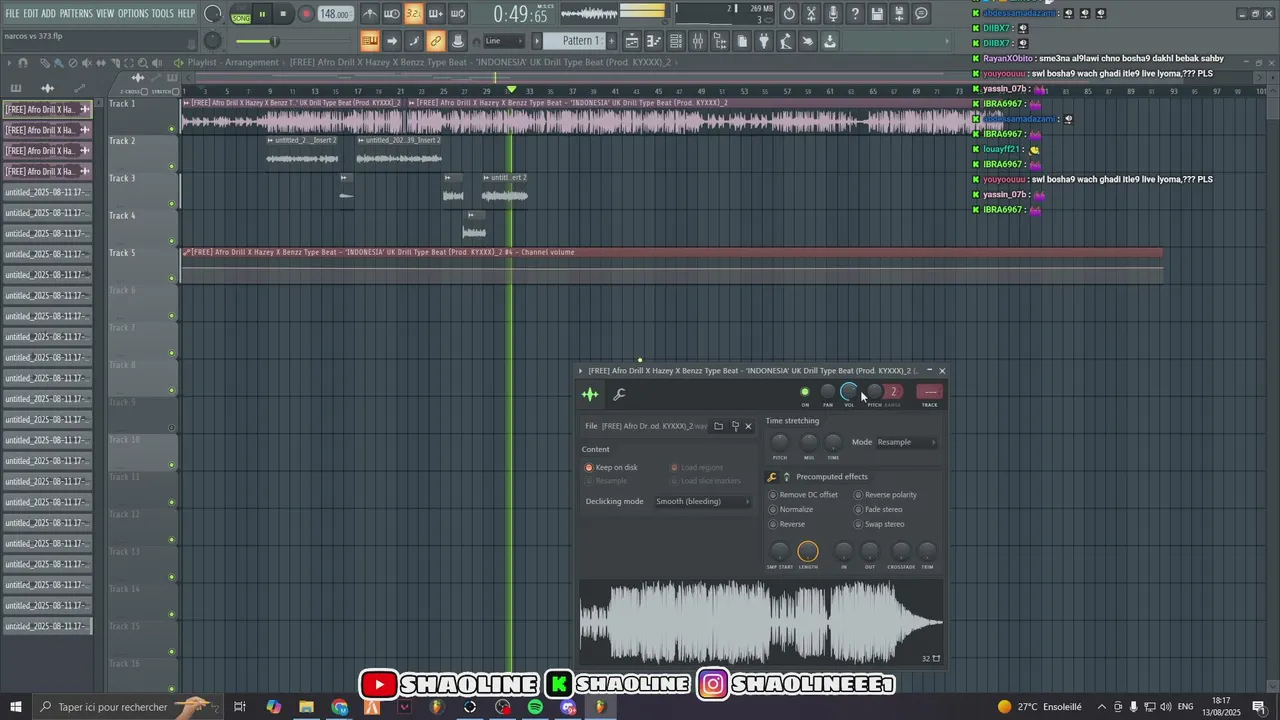The width and height of the screenshot is (1280, 720).
Task: Open the time stretching Mode Resample dropdown
Action: pos(907,442)
